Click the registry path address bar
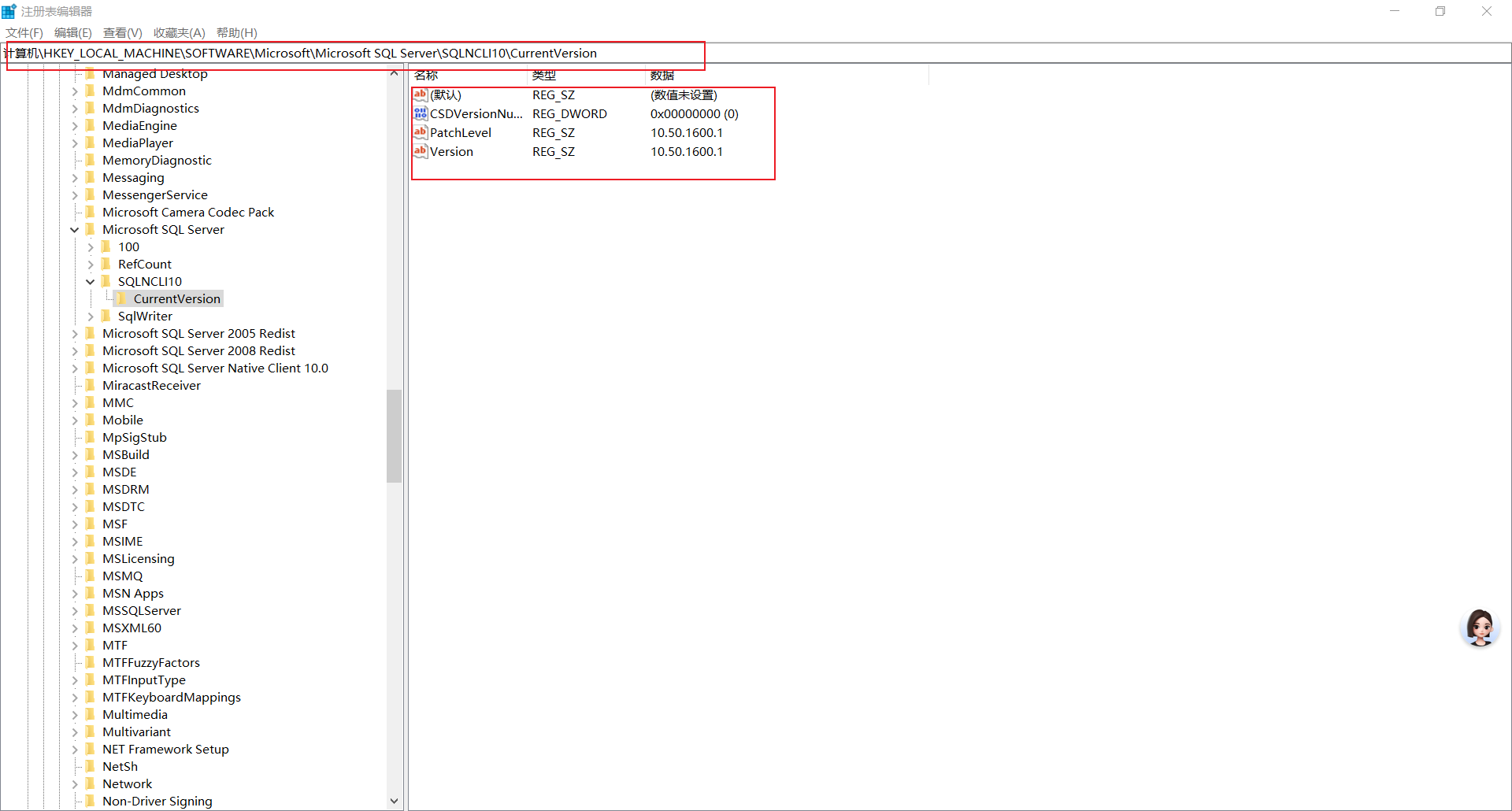Image resolution: width=1512 pixels, height=811 pixels. pos(756,53)
